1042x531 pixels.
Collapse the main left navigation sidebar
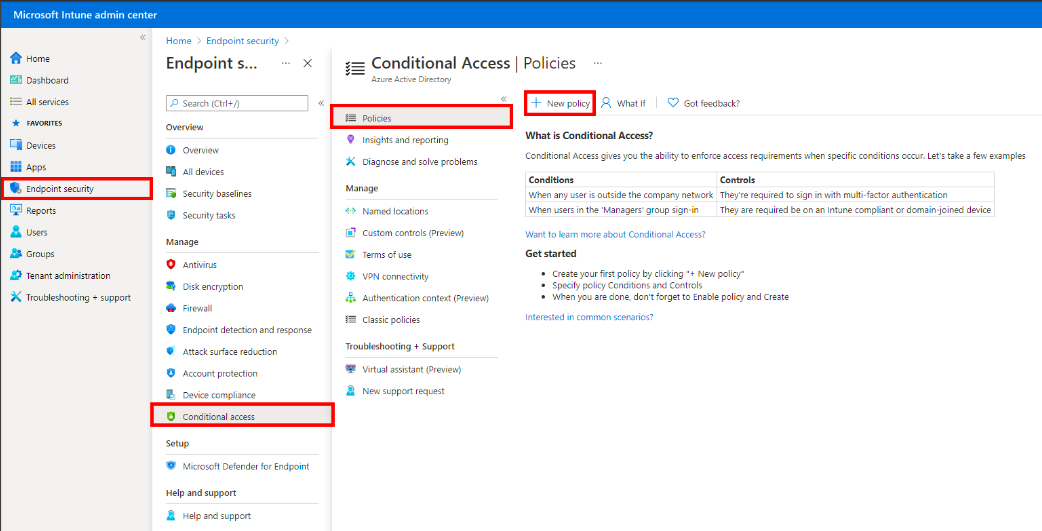142,38
